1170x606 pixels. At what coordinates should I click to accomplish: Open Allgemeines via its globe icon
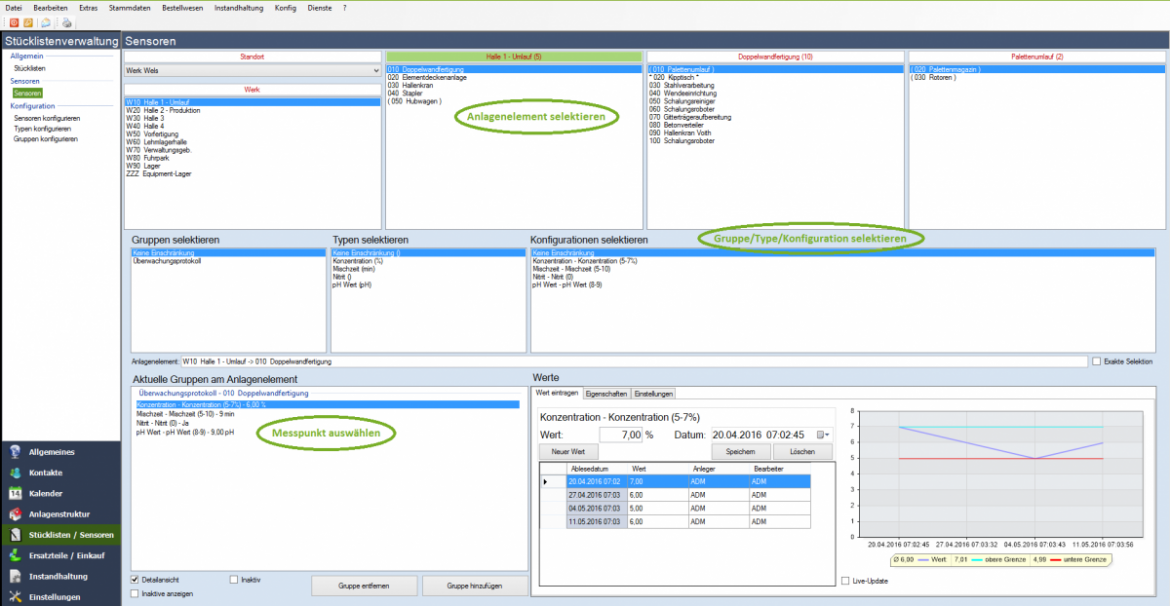click(15, 452)
